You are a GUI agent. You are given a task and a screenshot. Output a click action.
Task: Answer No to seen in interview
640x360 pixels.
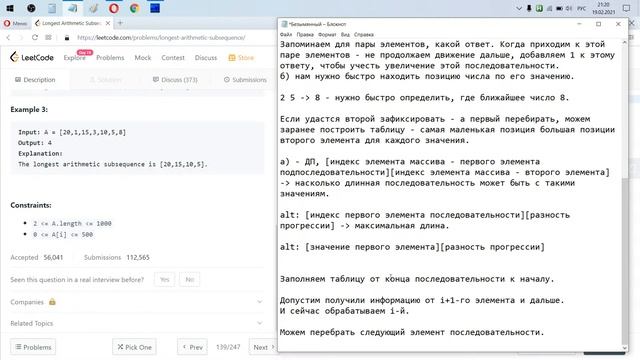click(190, 280)
